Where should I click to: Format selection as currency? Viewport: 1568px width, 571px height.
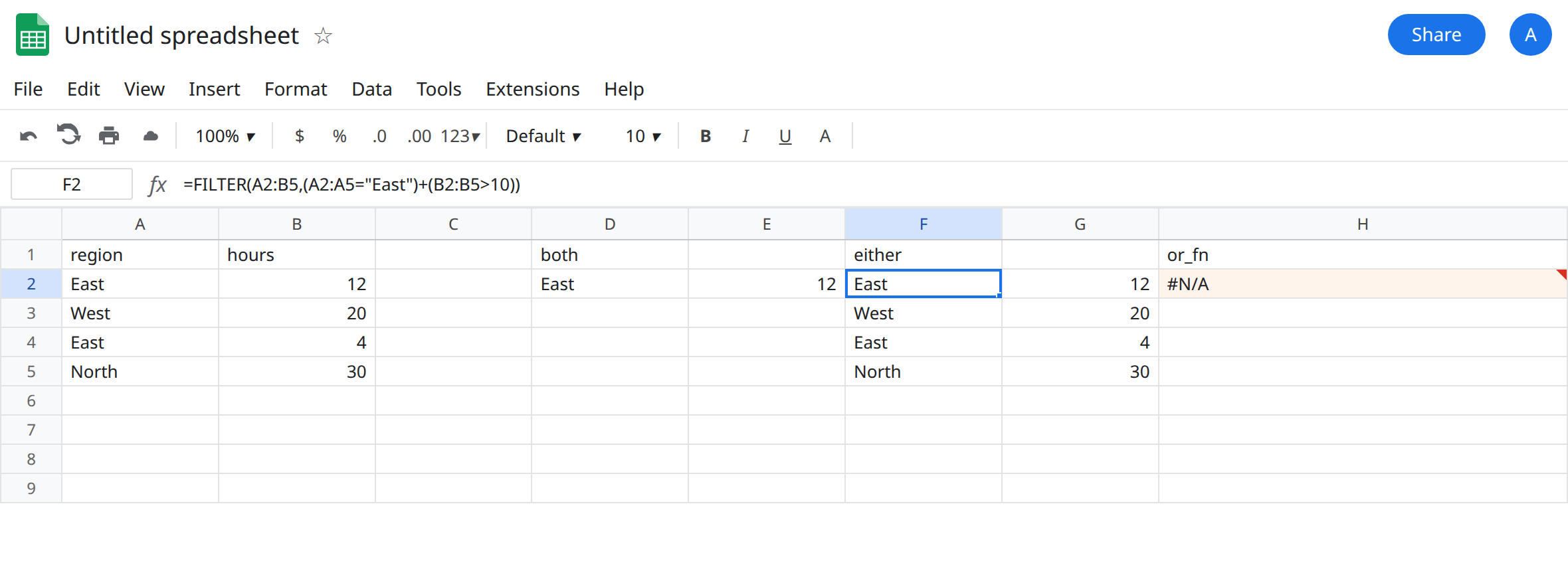[300, 136]
